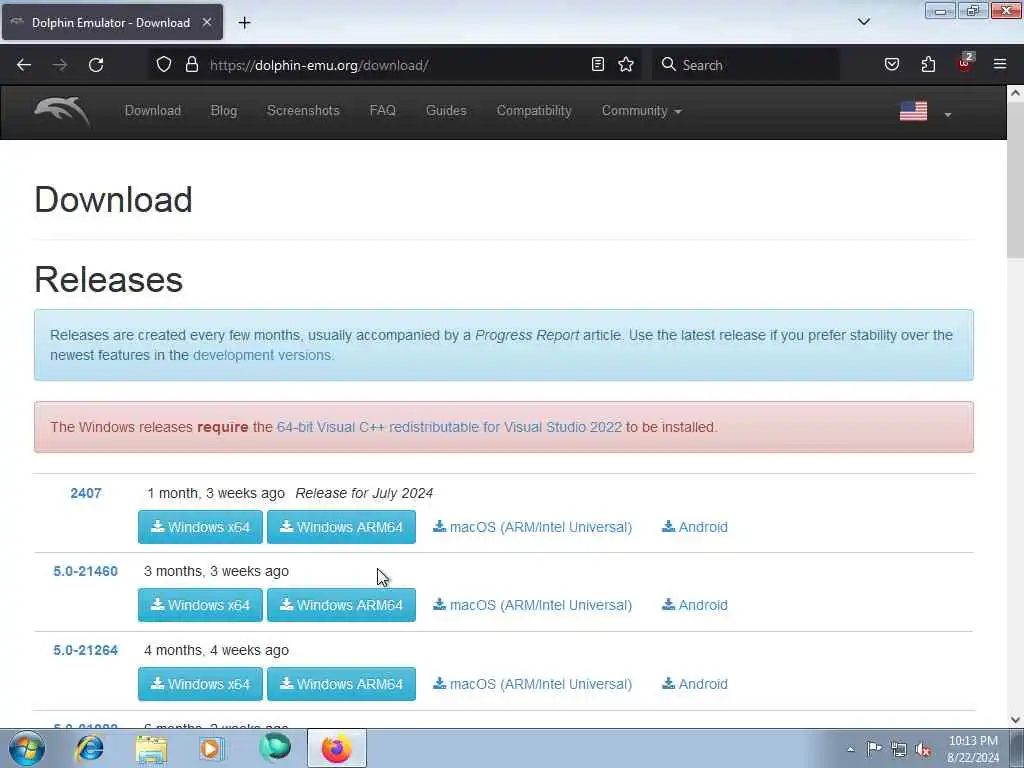
Task: Open the Guides nav item
Action: [x=446, y=111]
